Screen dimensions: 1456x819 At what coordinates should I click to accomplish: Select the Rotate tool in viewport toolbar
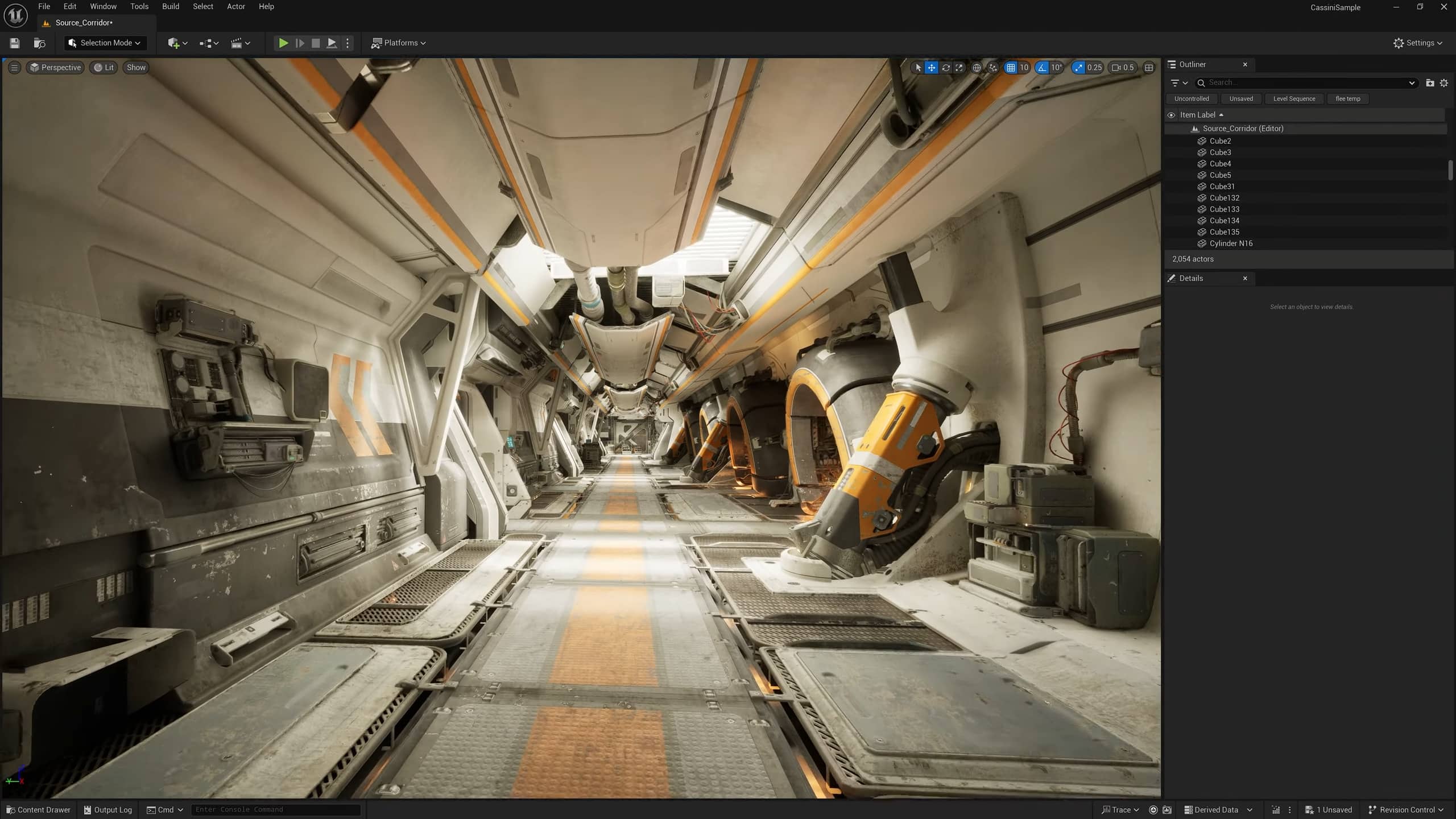click(x=945, y=67)
